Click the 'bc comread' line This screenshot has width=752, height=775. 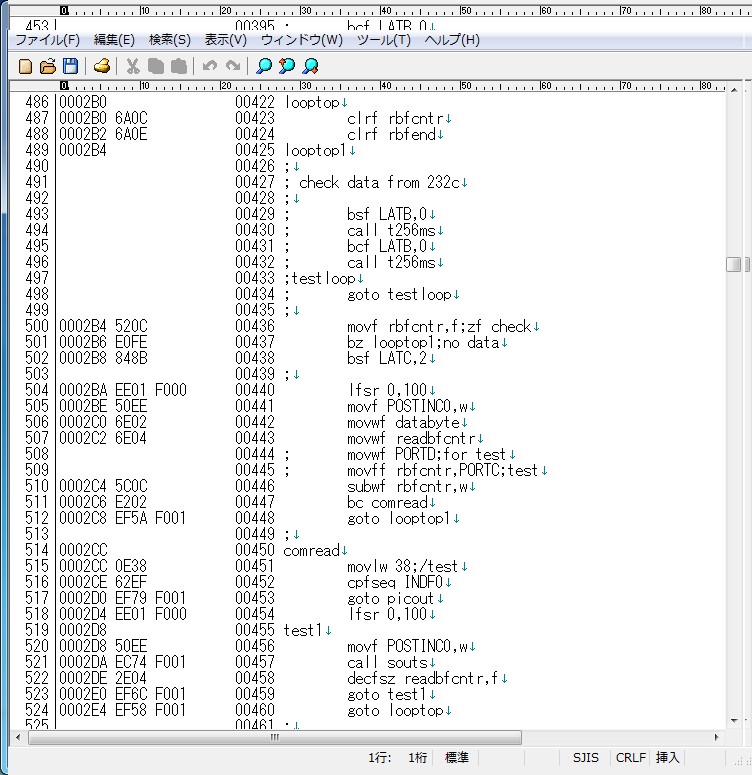click(387, 502)
